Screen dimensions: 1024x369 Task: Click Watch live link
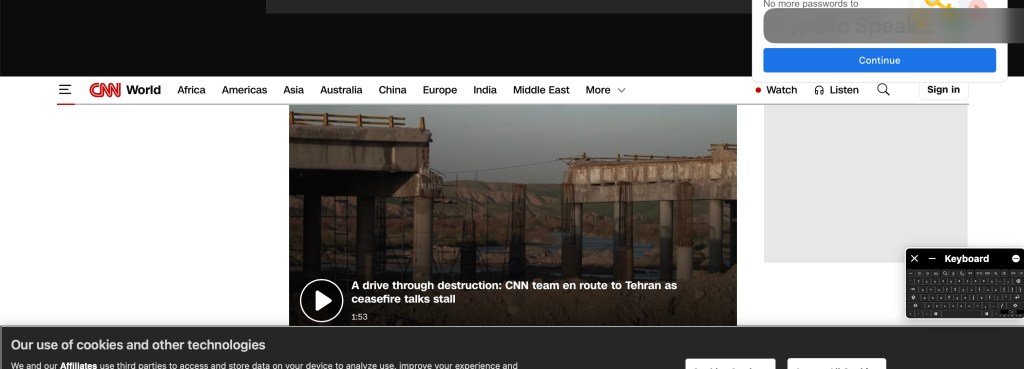776,90
